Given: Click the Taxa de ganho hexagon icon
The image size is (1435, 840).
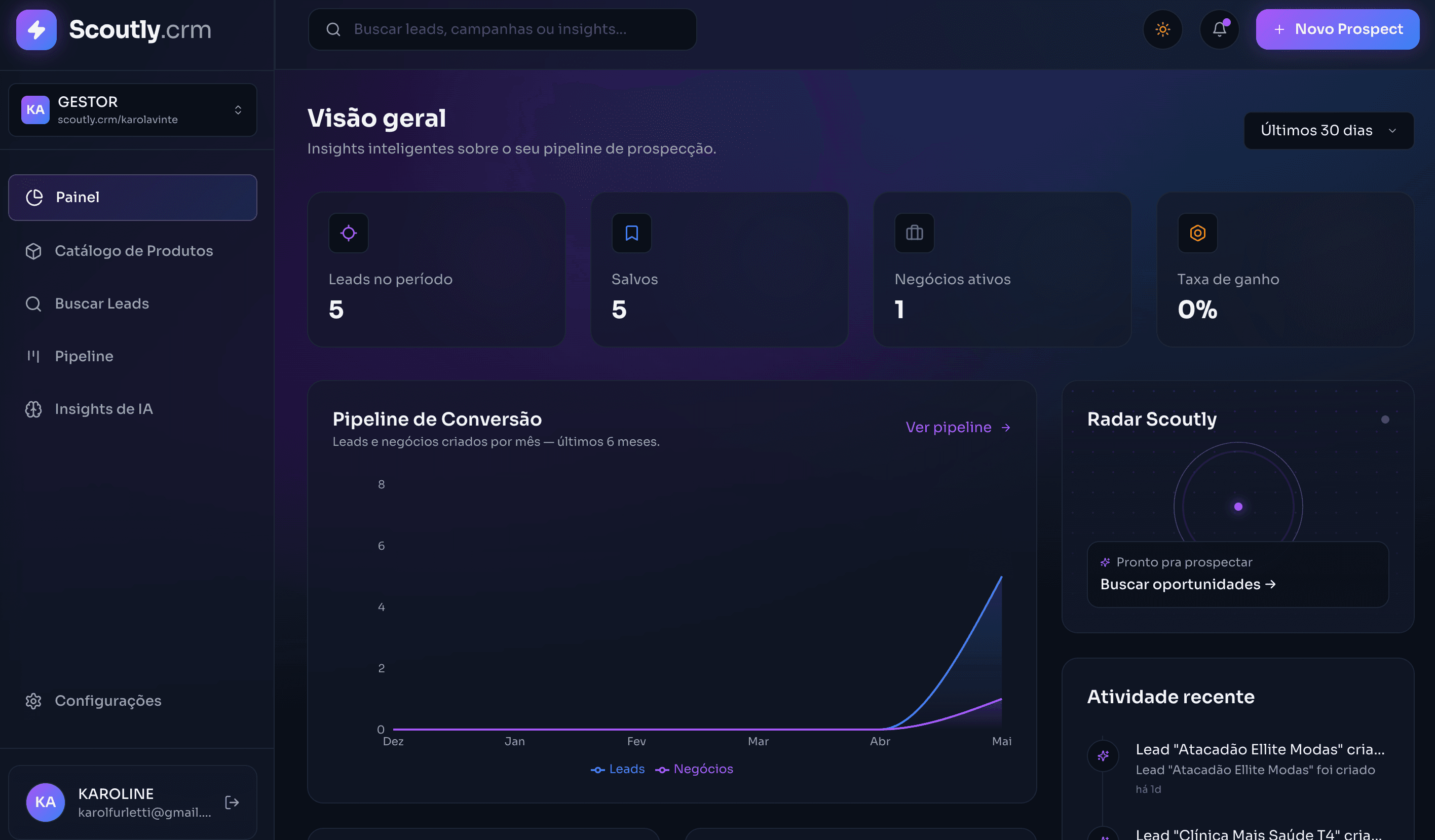Looking at the screenshot, I should 1197,233.
